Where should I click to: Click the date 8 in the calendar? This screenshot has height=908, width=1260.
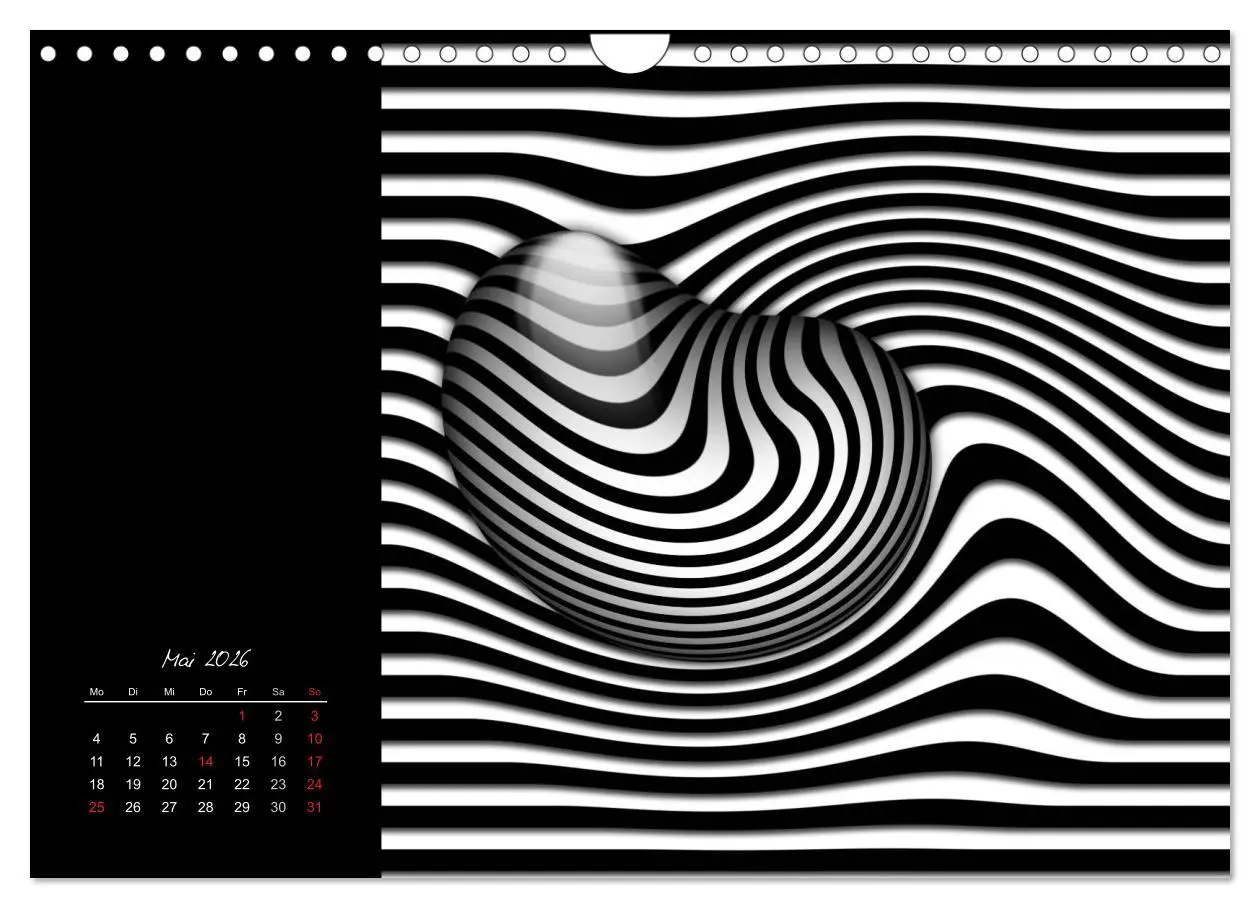click(x=242, y=739)
